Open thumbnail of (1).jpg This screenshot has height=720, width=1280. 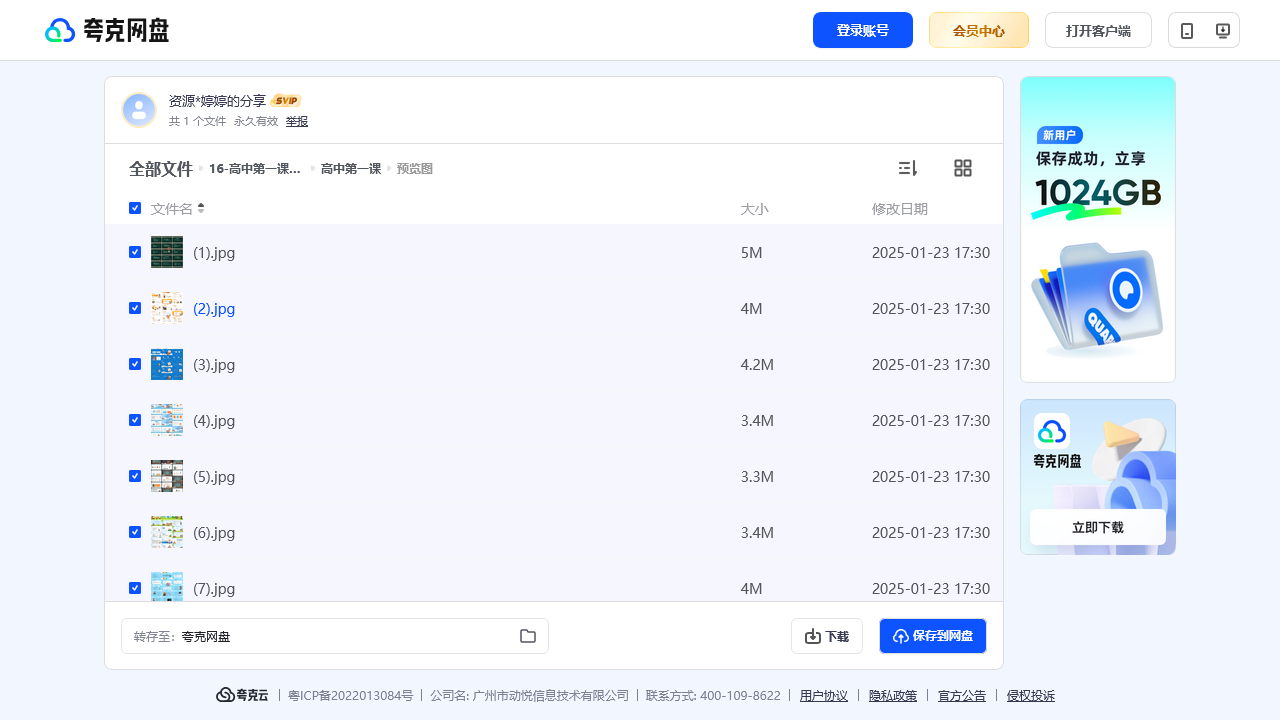pos(167,252)
